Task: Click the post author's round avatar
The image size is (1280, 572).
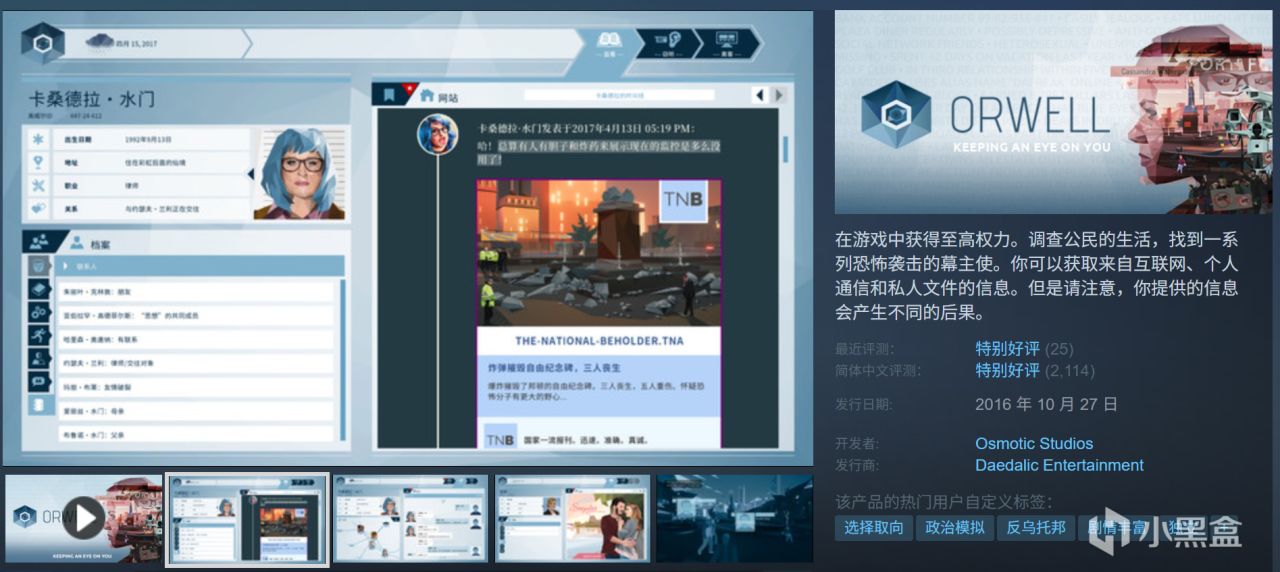Action: [x=437, y=135]
